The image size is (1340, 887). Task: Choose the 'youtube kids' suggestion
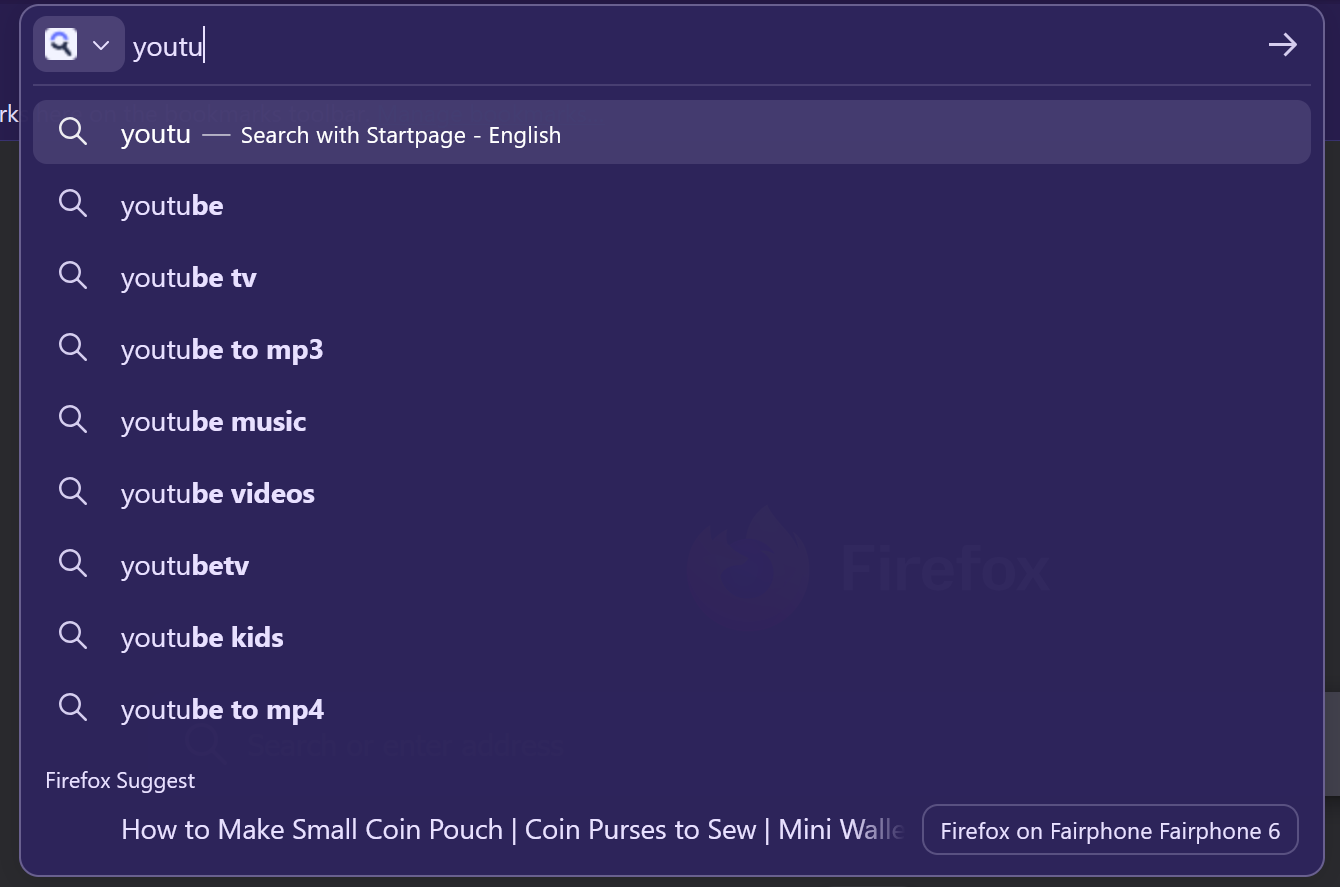tap(202, 638)
